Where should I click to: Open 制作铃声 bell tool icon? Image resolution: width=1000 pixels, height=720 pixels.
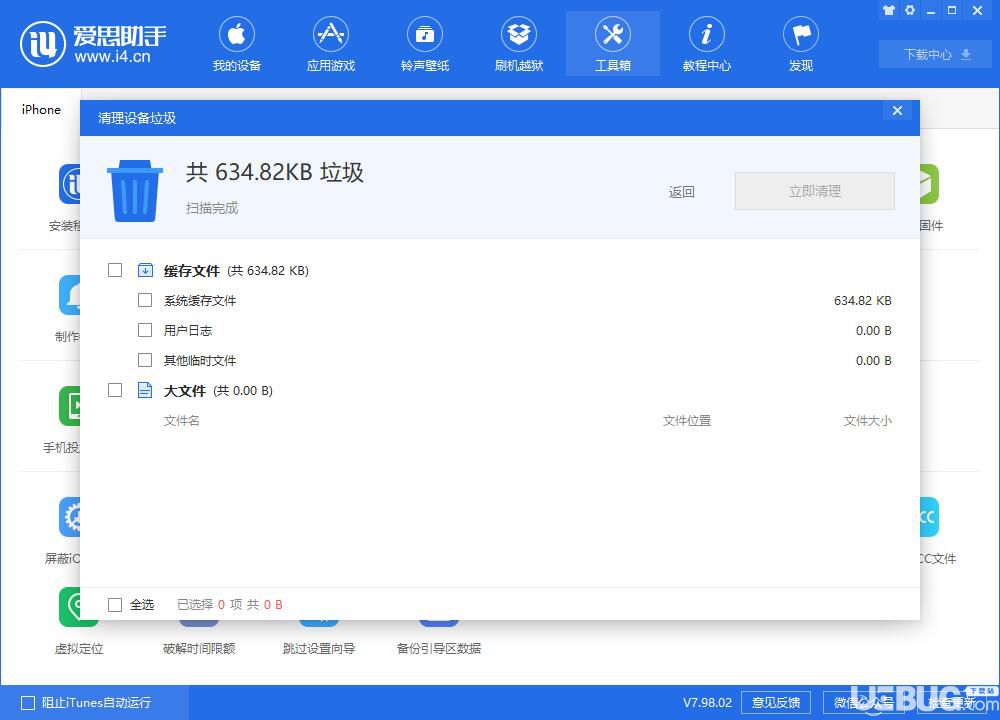[x=70, y=295]
